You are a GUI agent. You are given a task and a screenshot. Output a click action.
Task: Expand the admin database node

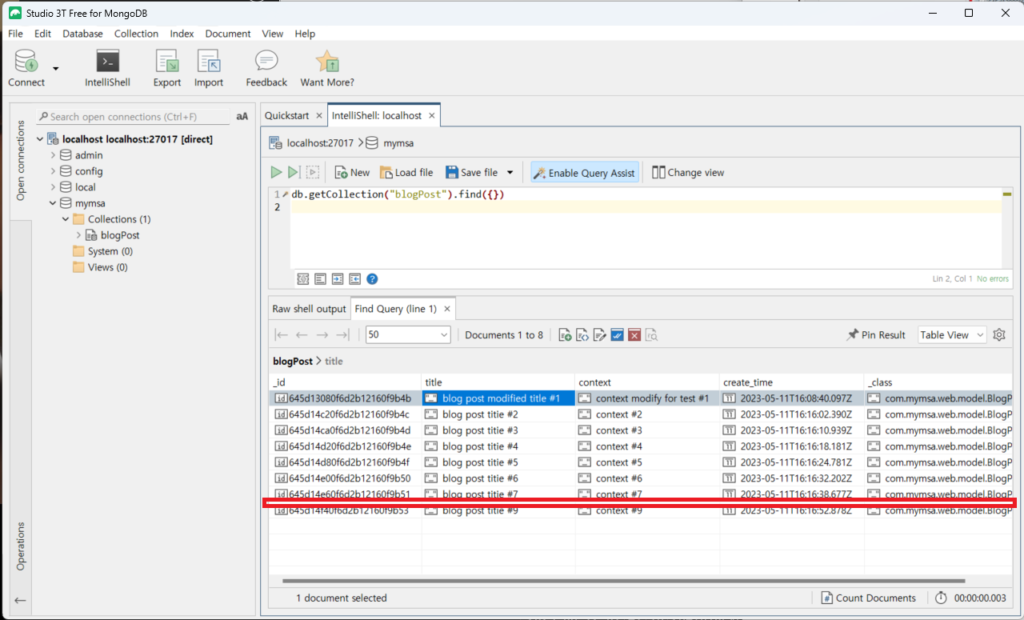point(53,155)
